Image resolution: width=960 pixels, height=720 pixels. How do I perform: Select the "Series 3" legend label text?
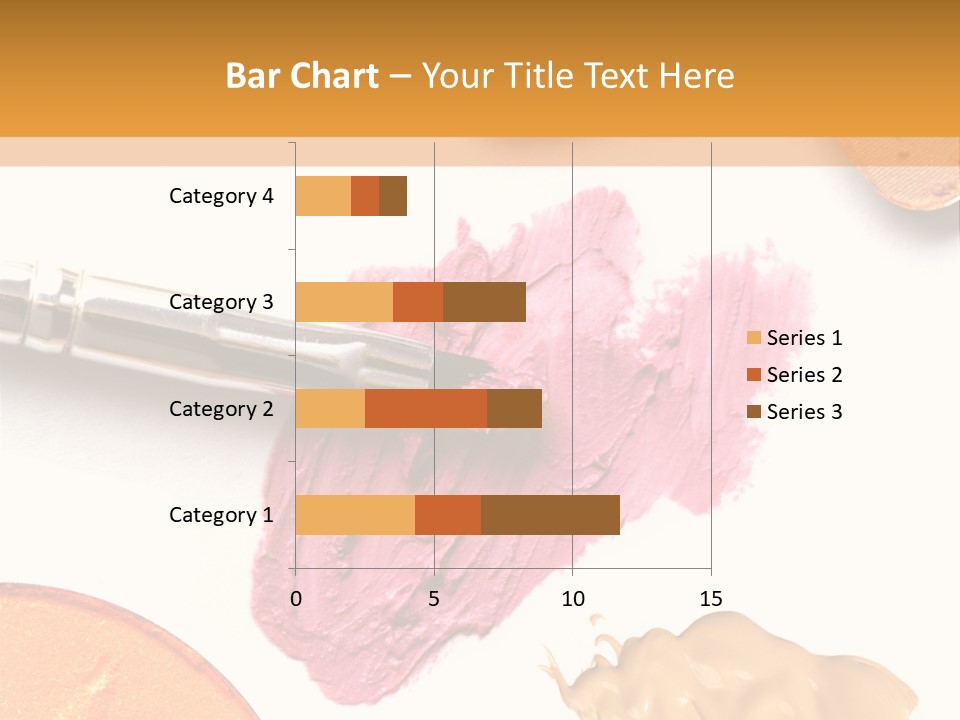[x=804, y=412]
